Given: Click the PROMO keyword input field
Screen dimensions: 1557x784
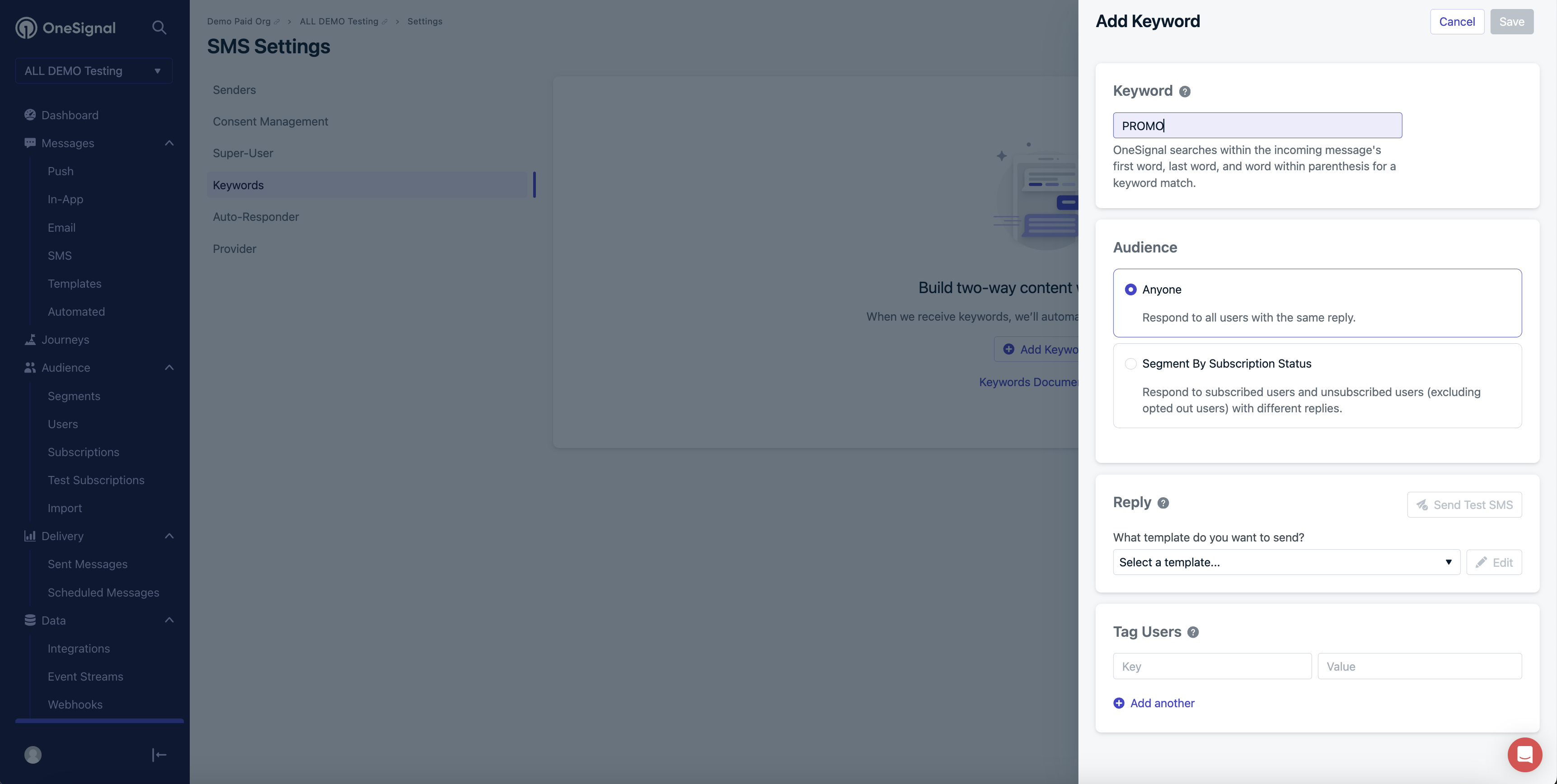Looking at the screenshot, I should (1257, 126).
